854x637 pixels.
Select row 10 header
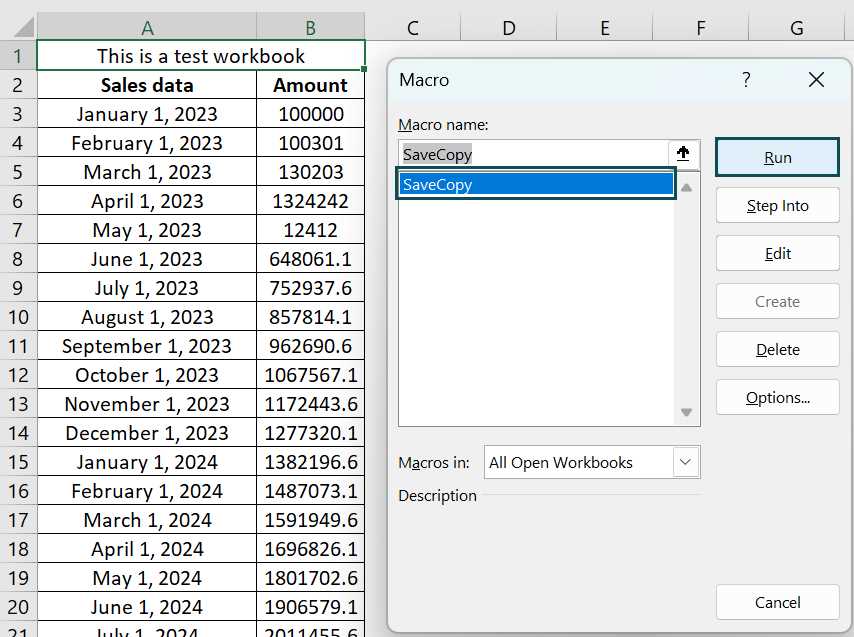coord(18,317)
